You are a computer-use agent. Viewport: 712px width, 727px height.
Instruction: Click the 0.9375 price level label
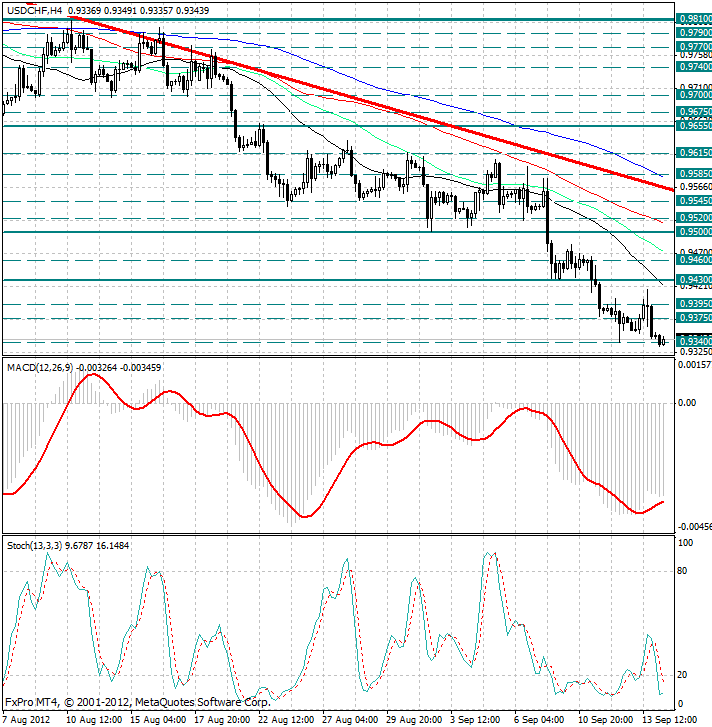click(x=694, y=318)
